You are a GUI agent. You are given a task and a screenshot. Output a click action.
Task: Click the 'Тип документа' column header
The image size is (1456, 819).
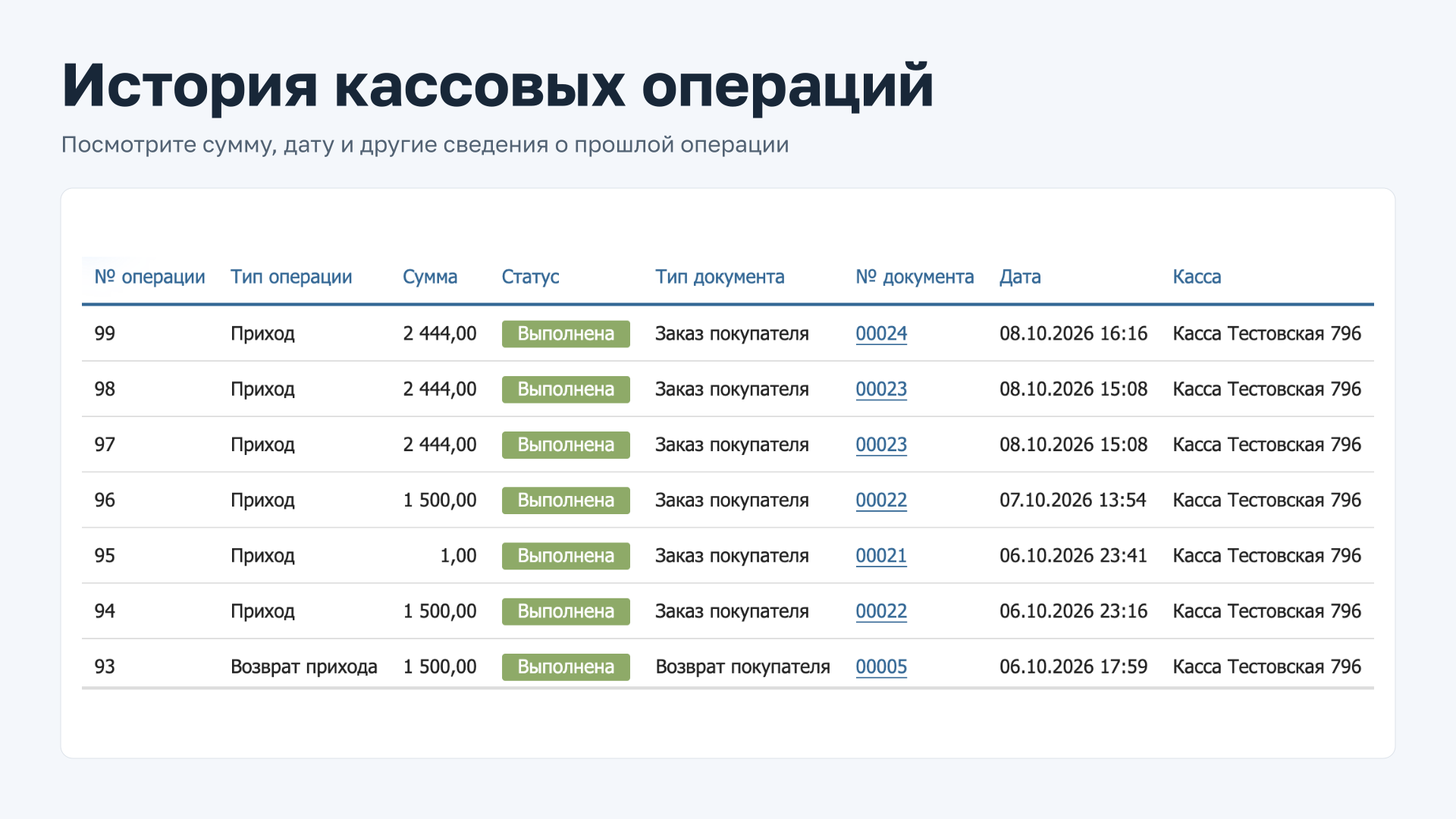click(720, 277)
